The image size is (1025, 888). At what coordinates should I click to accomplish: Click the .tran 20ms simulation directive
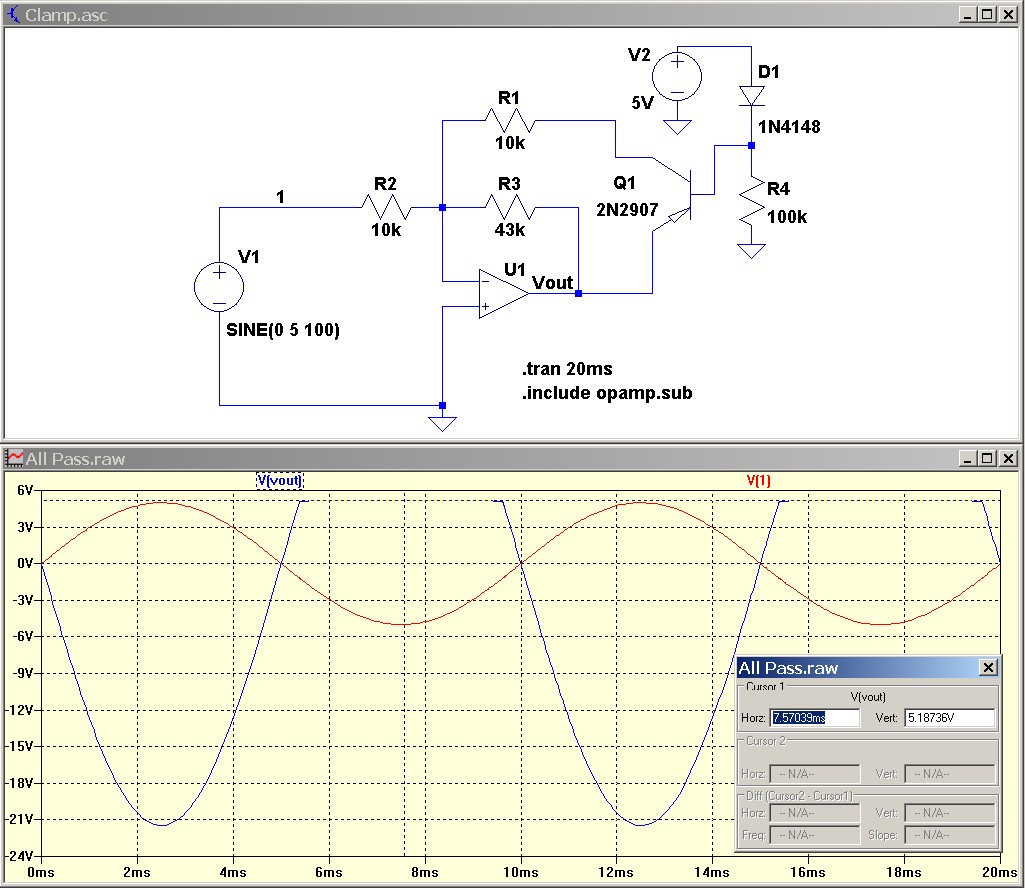pyautogui.click(x=567, y=369)
